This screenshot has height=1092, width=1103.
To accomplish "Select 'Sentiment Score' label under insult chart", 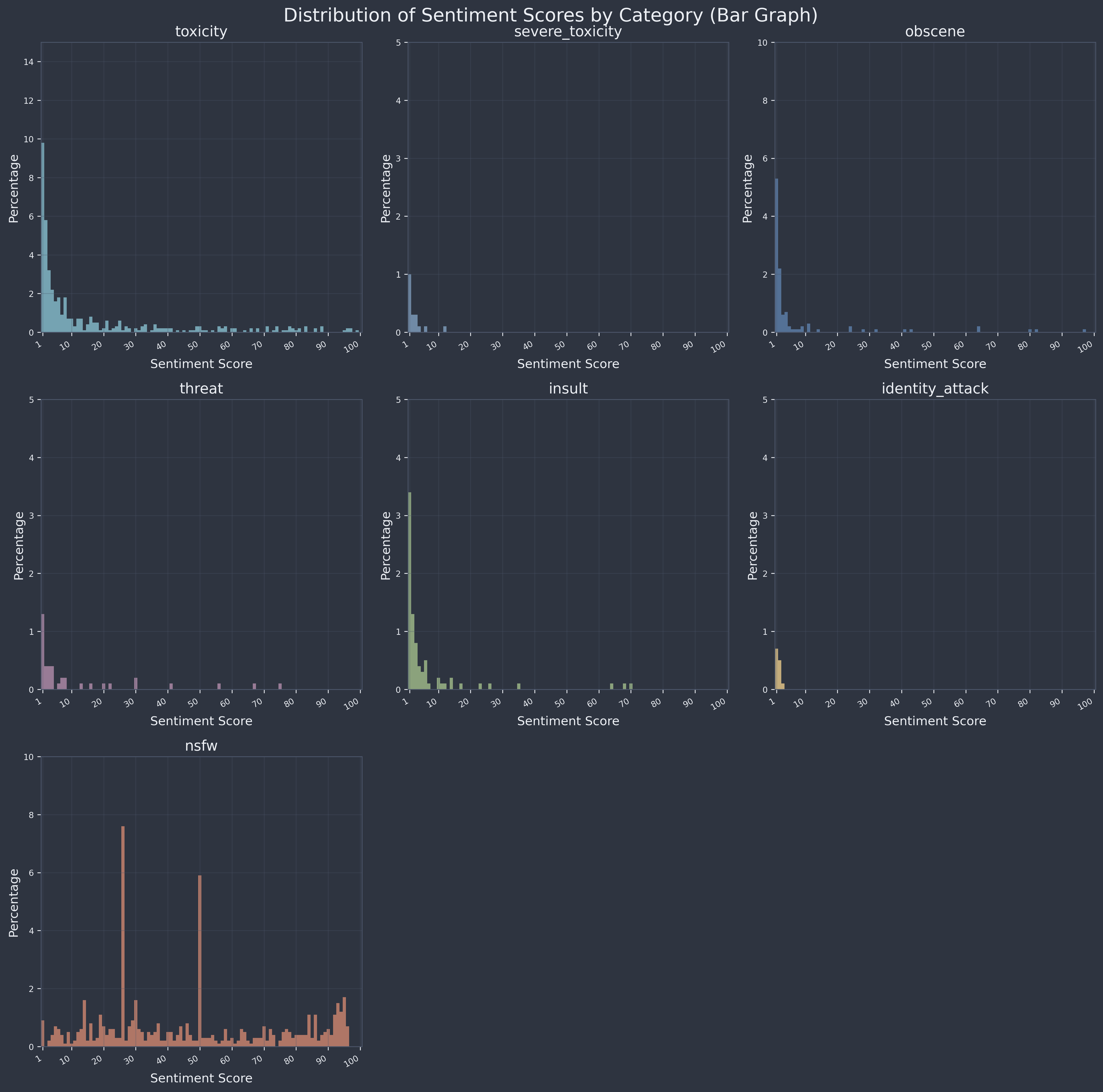I will (568, 721).
